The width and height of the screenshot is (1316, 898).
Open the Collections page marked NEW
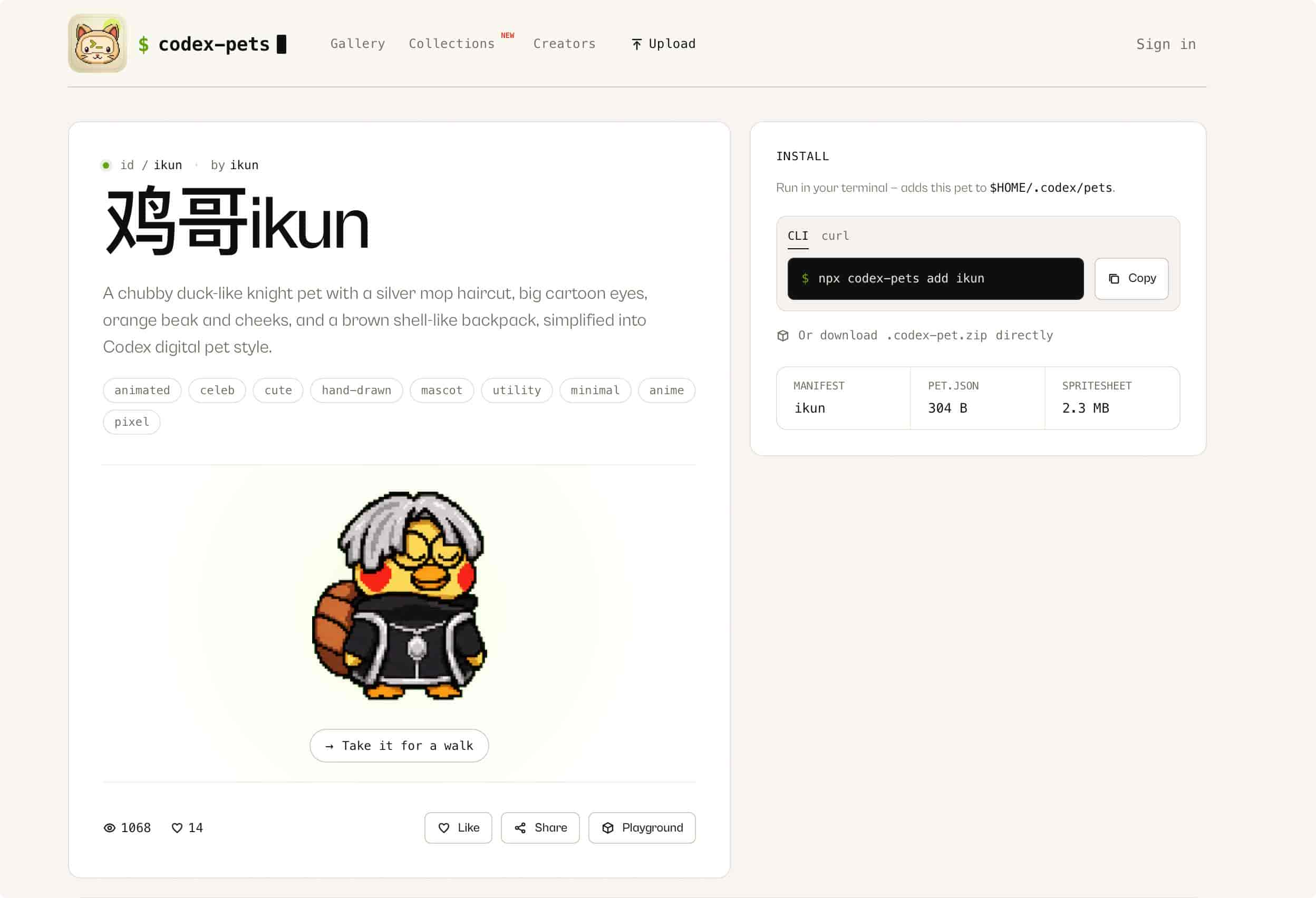pyautogui.click(x=451, y=44)
